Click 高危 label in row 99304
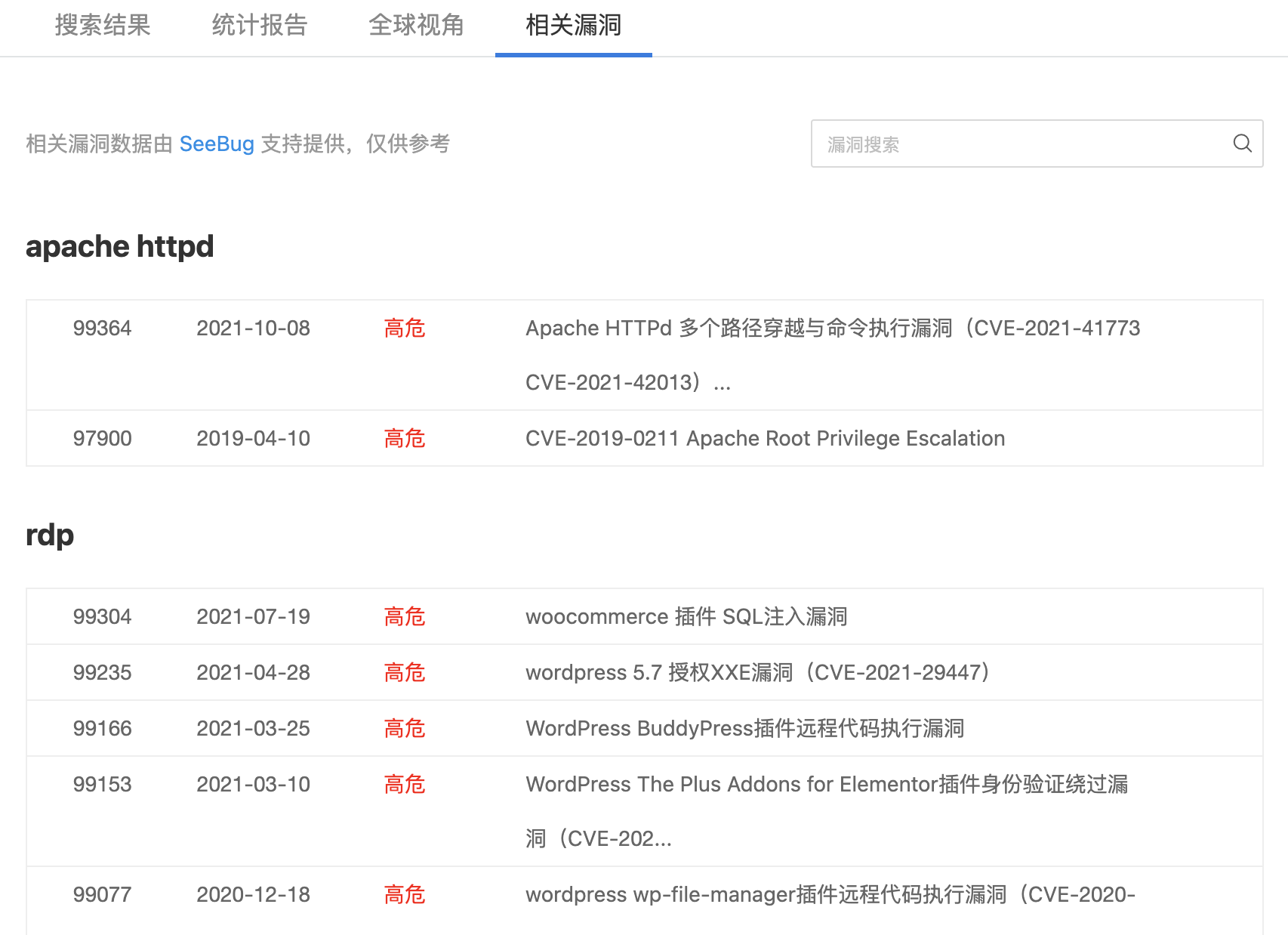The image size is (1288, 935). 405,616
